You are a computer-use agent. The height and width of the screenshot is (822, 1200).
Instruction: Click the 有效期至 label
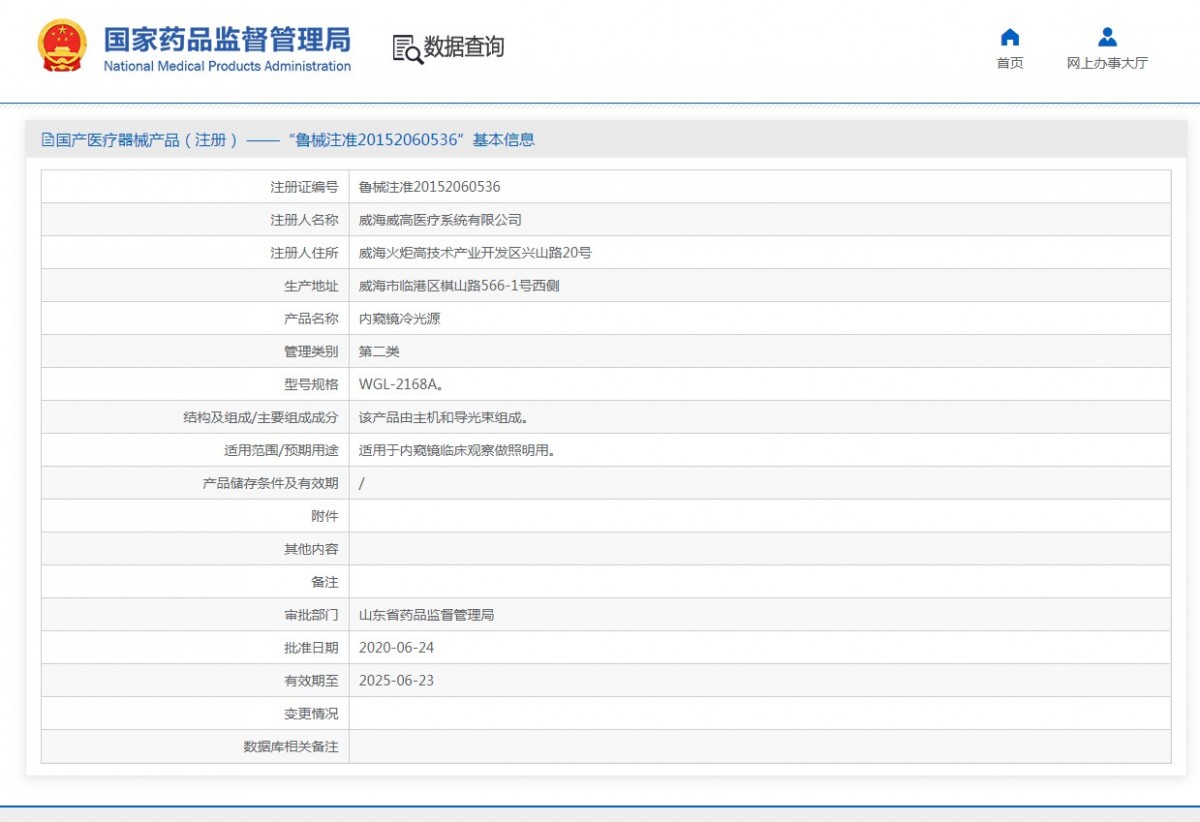(311, 682)
